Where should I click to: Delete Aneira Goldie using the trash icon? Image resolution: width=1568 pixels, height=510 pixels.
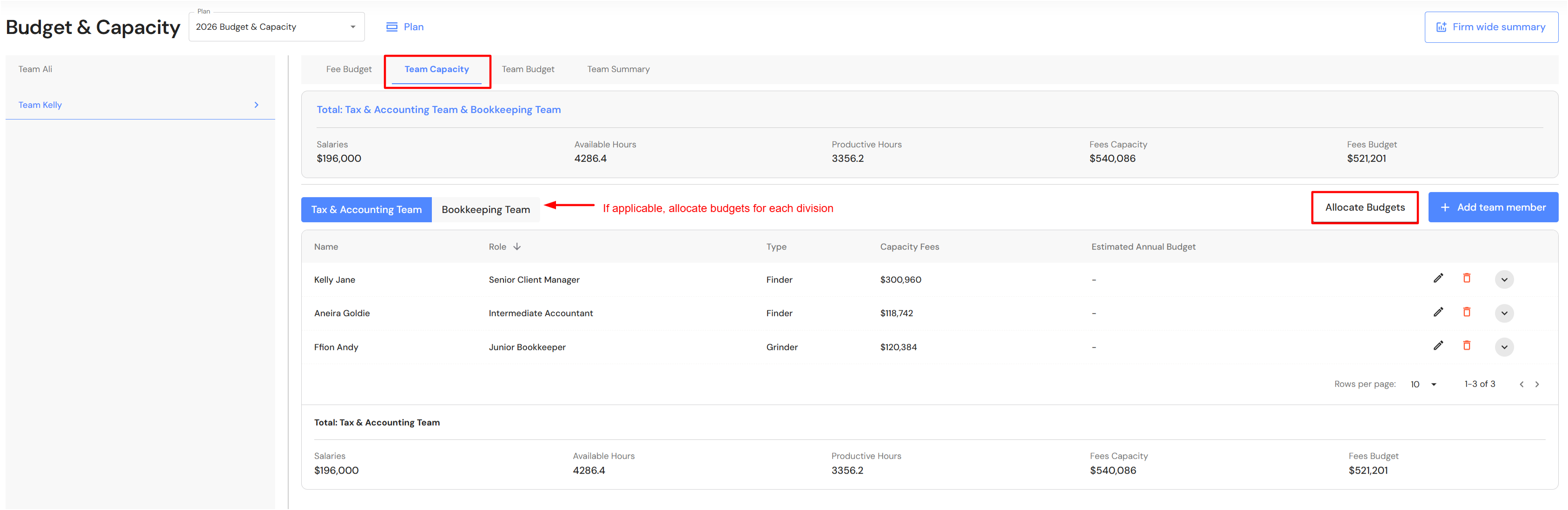pos(1466,312)
